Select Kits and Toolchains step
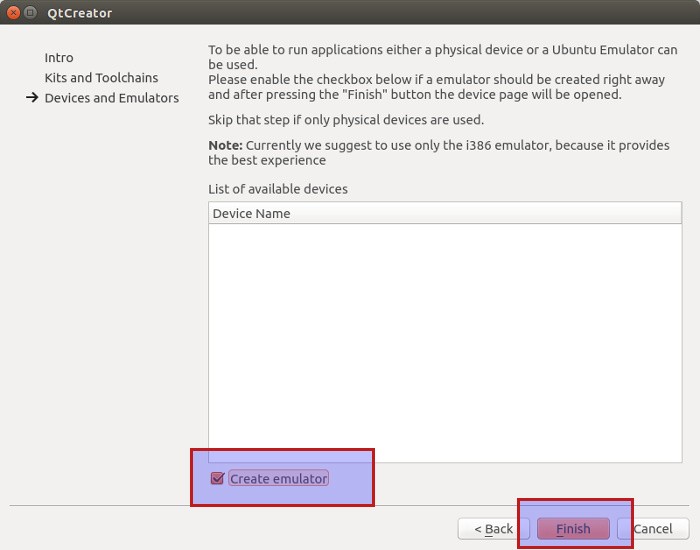 coord(101,78)
